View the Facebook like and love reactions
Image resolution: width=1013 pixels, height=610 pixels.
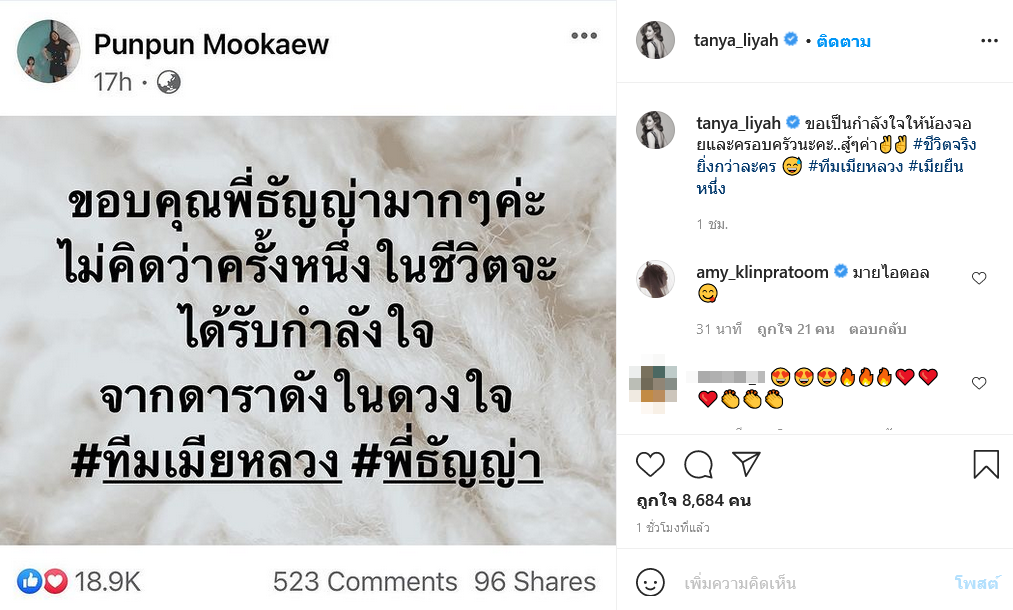43,582
